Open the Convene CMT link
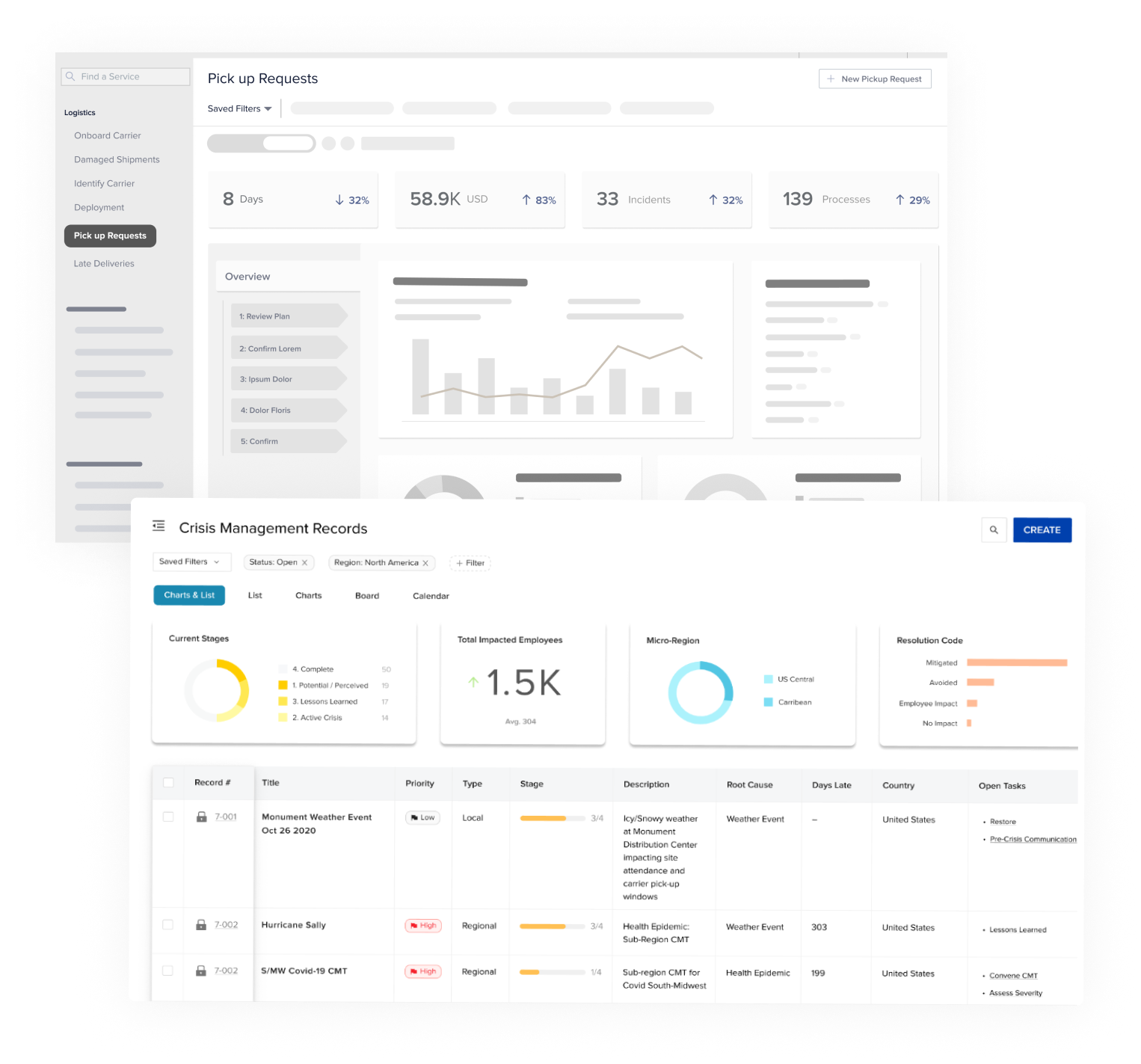 (1013, 975)
